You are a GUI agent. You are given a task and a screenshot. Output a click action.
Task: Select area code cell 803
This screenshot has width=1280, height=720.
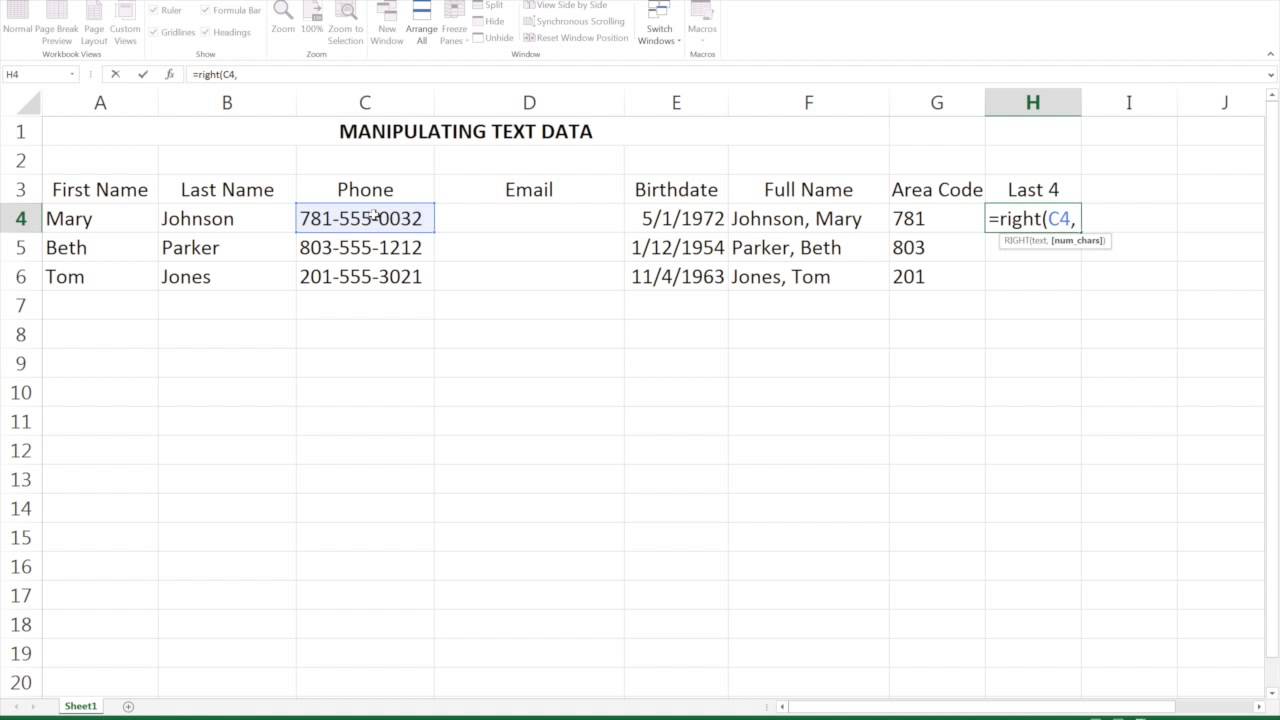(937, 247)
